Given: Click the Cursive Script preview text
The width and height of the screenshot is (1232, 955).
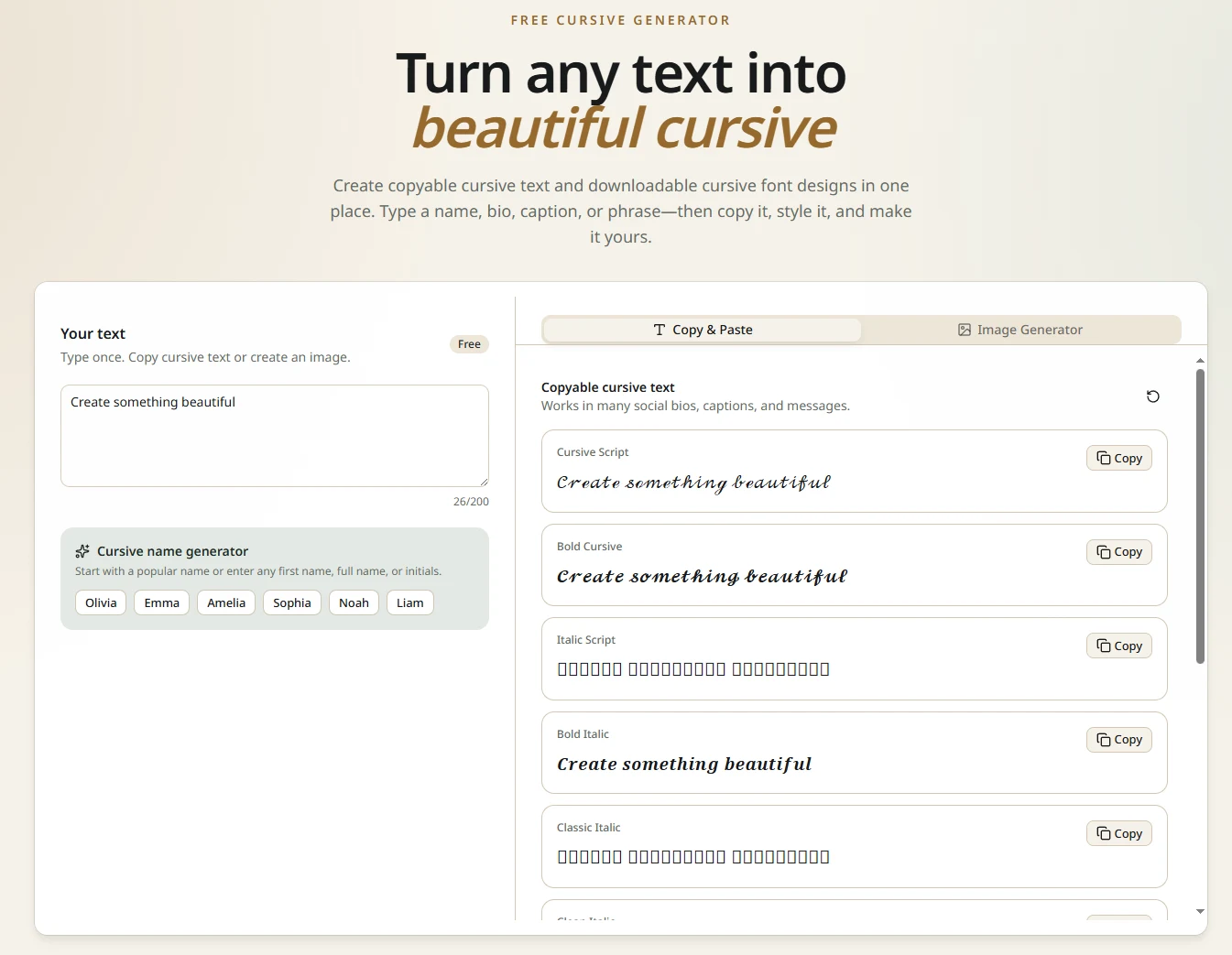Looking at the screenshot, I should click(x=693, y=483).
